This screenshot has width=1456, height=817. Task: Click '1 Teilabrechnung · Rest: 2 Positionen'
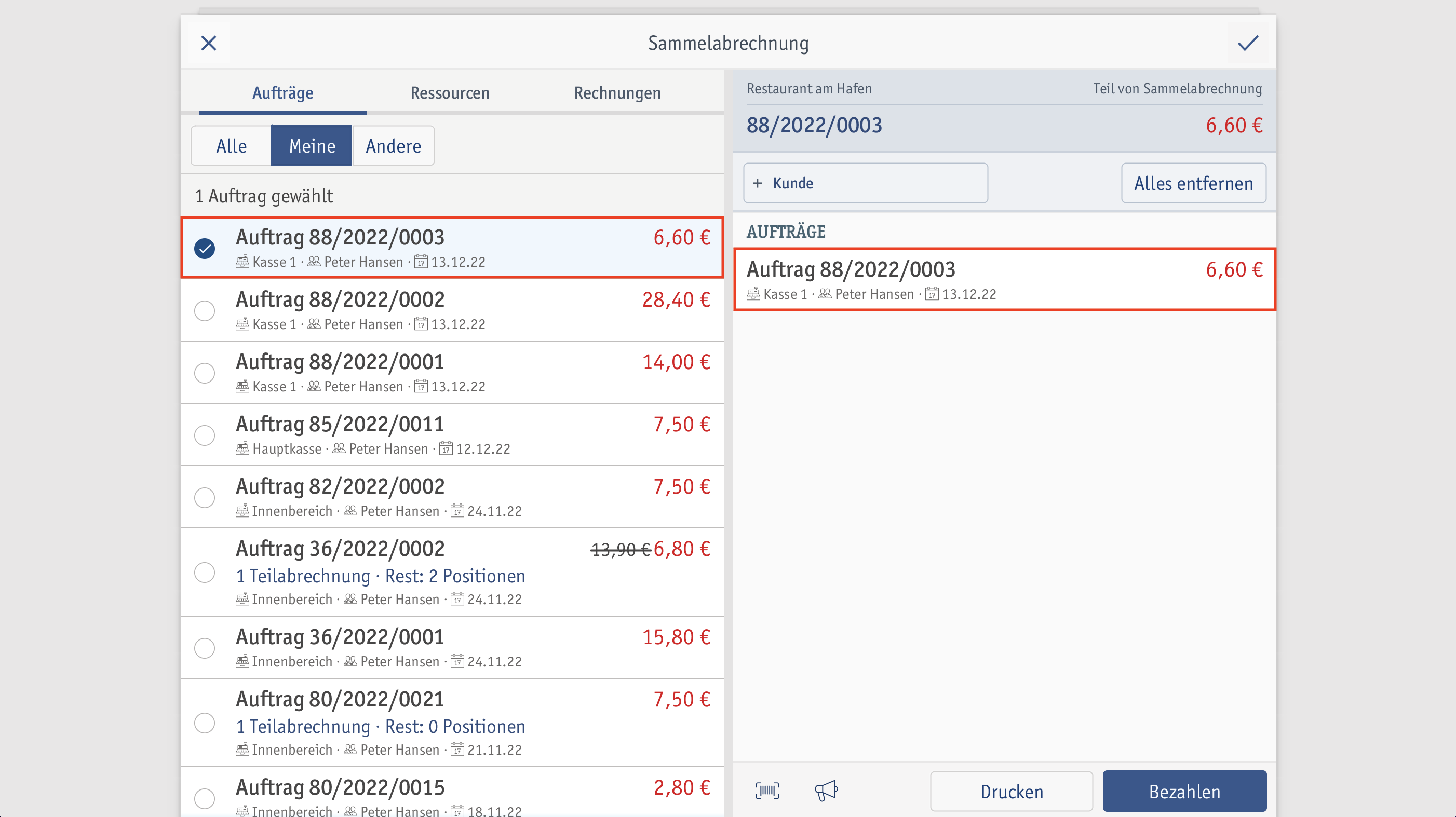click(x=381, y=576)
